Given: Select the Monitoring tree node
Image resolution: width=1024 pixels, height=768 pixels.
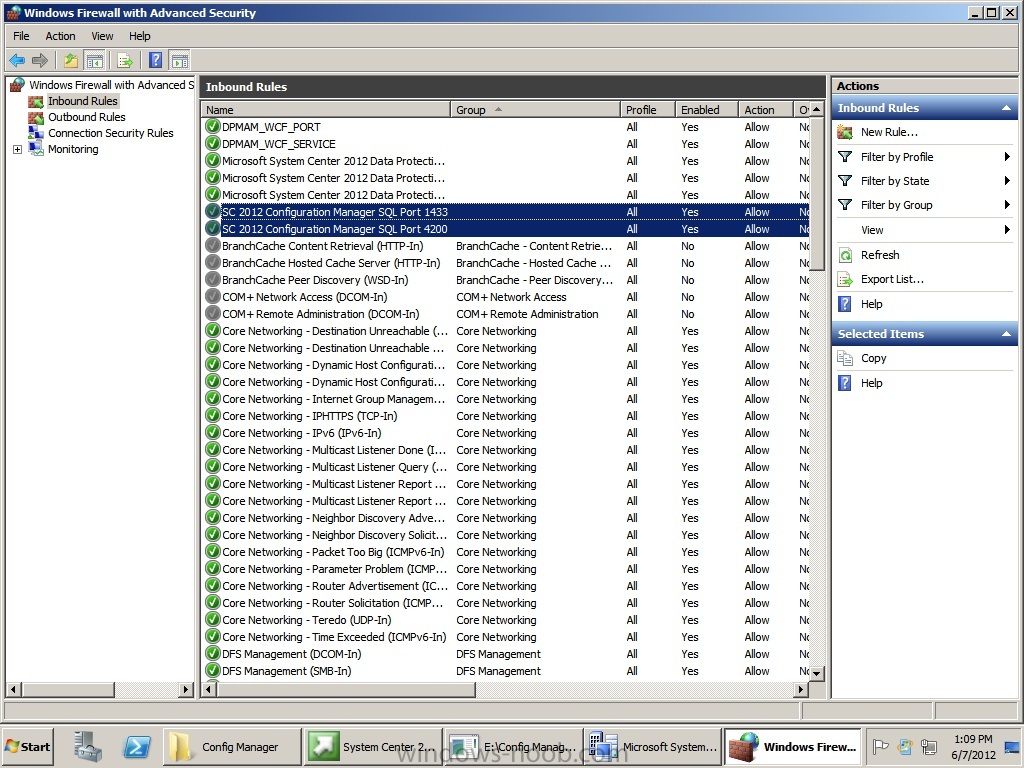Looking at the screenshot, I should tap(73, 149).
